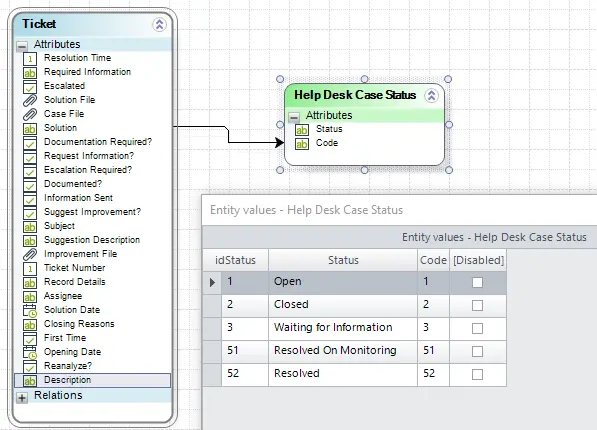Select the Opening Date attribute label
597x430 pixels.
coord(72,352)
